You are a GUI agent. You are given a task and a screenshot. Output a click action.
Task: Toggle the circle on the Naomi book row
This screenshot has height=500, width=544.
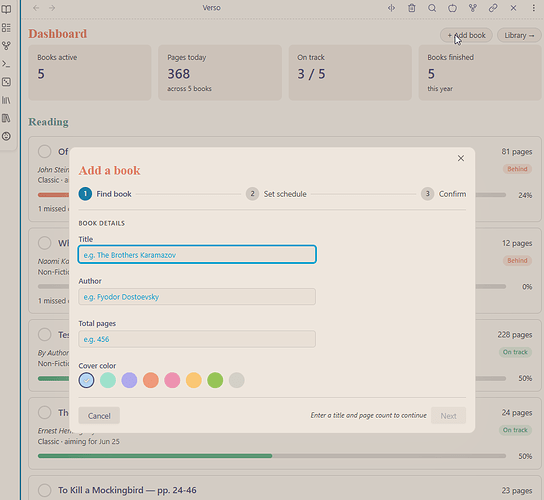coord(44,243)
